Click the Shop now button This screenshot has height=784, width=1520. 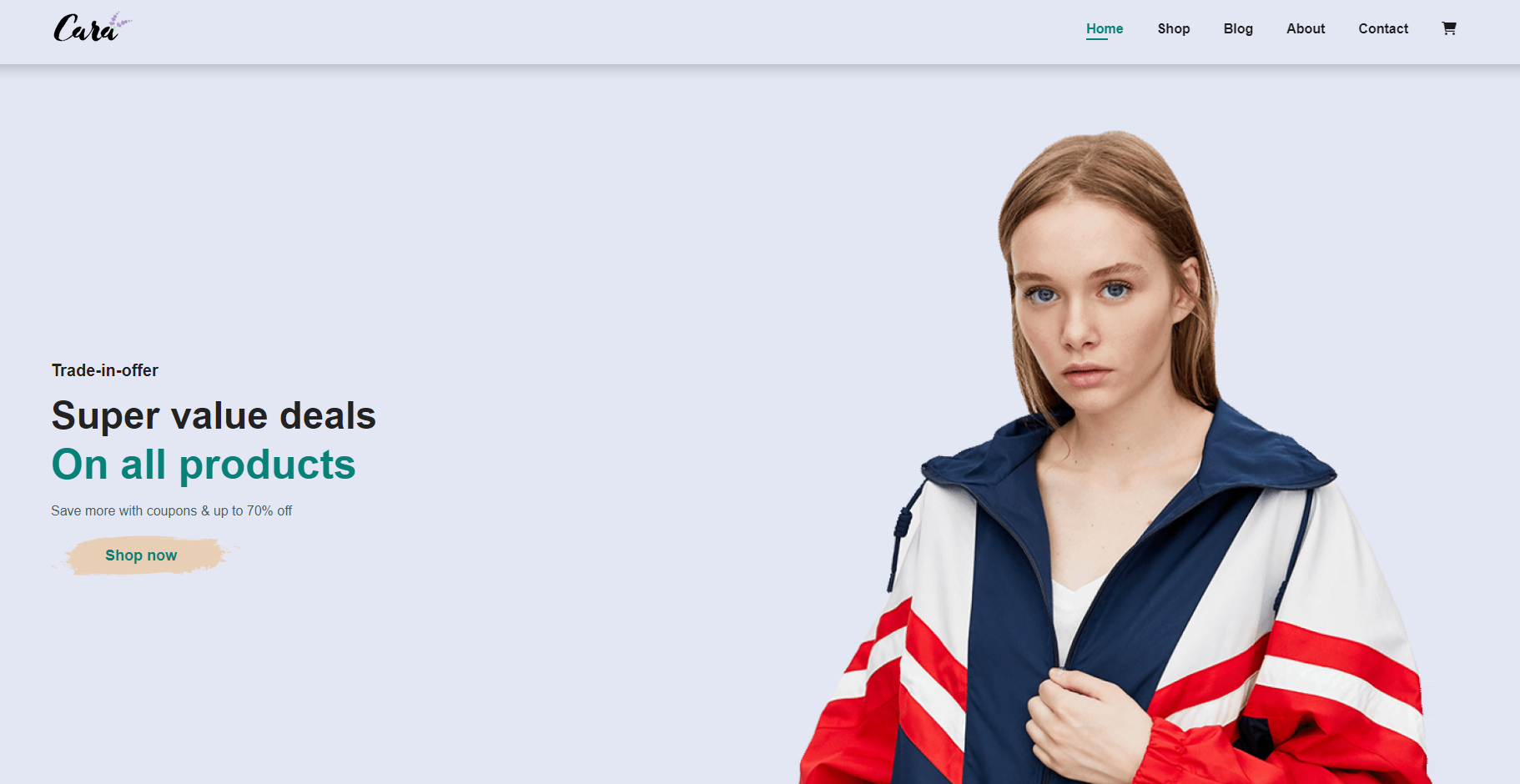point(141,555)
